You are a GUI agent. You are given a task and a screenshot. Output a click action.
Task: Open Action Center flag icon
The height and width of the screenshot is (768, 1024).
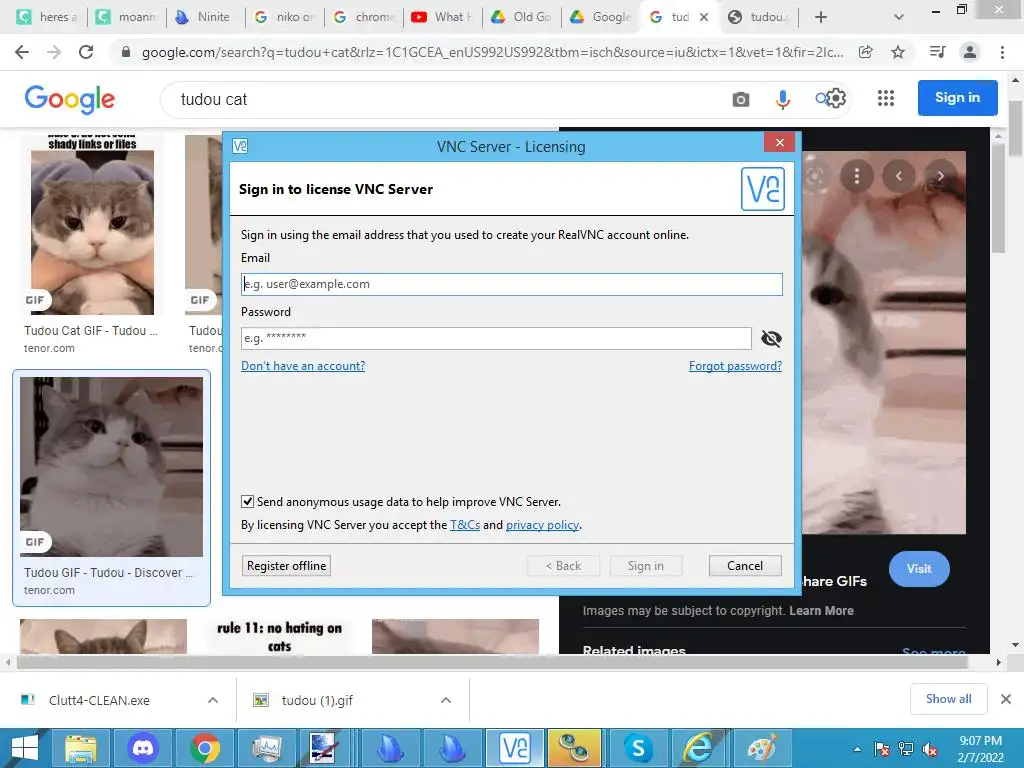click(882, 750)
